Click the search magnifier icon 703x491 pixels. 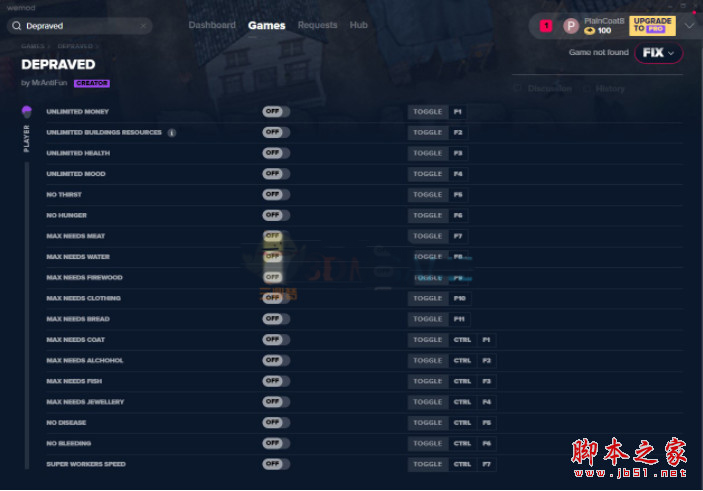(x=17, y=26)
